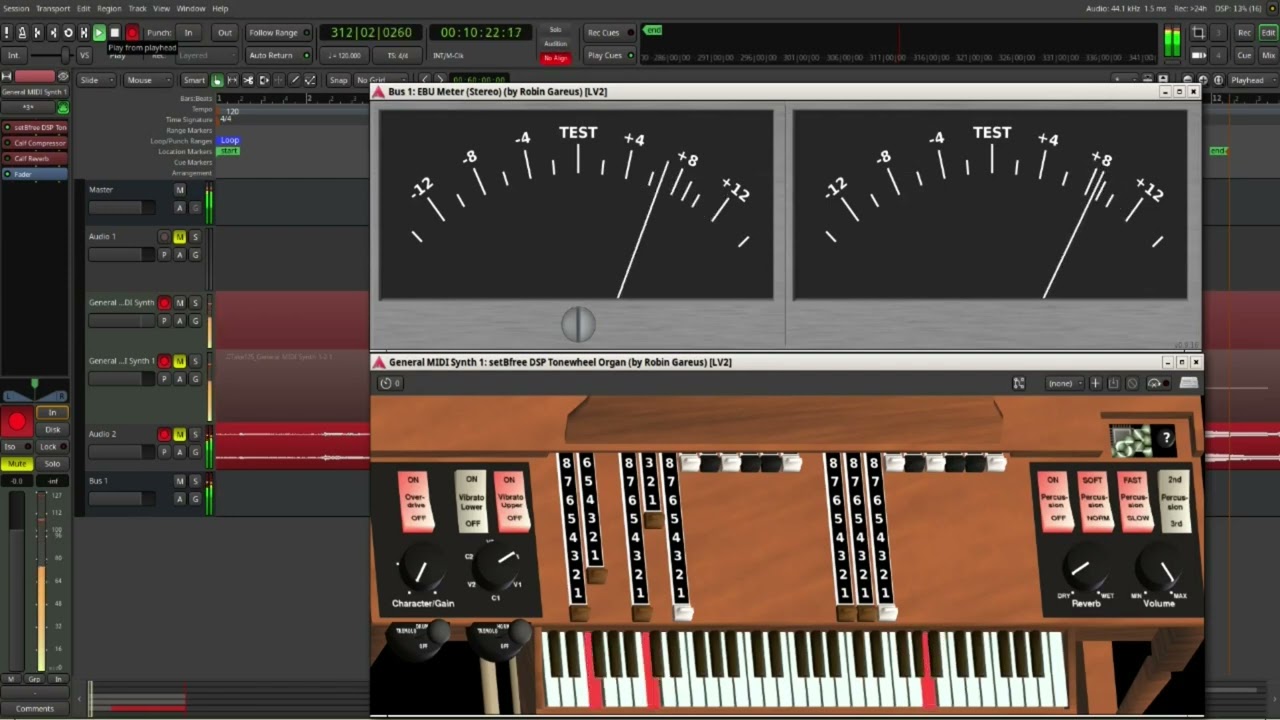The image size is (1280, 720).
Task: Open the Slide edit mode dropdown
Action: (x=96, y=80)
